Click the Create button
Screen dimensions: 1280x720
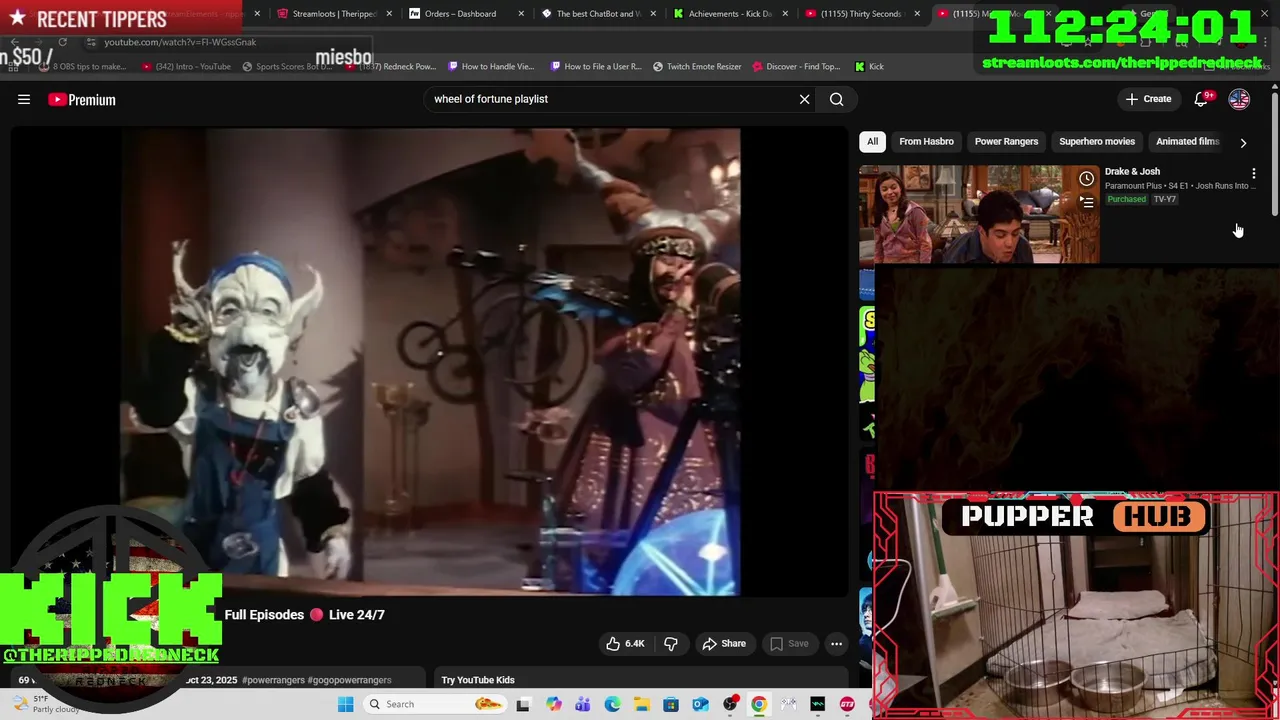pos(1148,99)
